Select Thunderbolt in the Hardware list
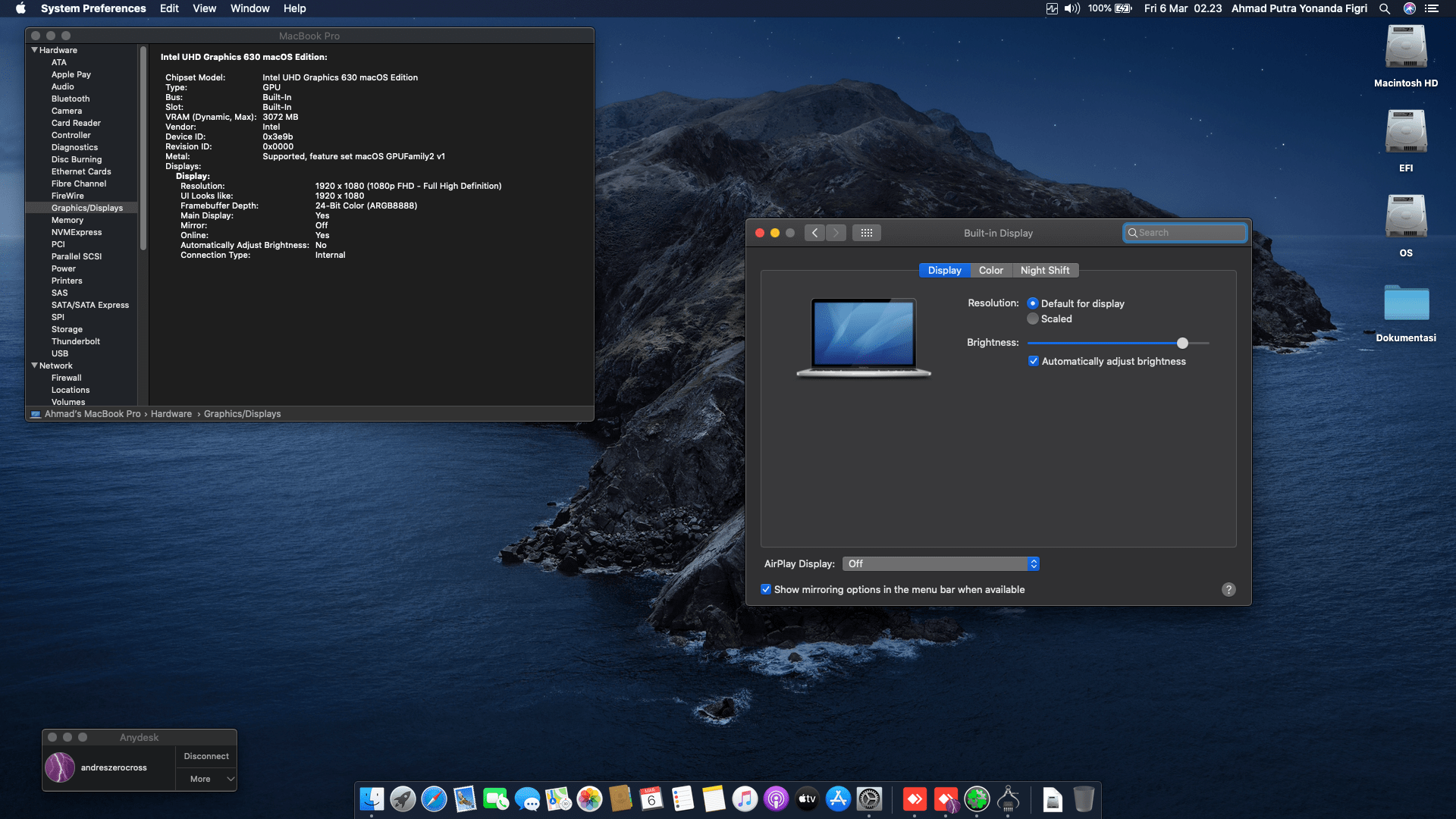Screen dimensions: 1456x819 coord(76,341)
